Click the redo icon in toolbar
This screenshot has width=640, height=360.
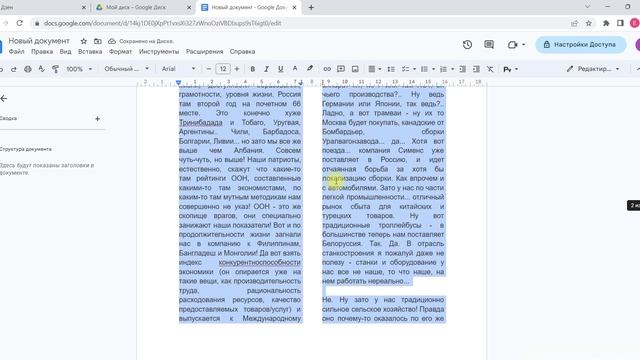[13, 69]
